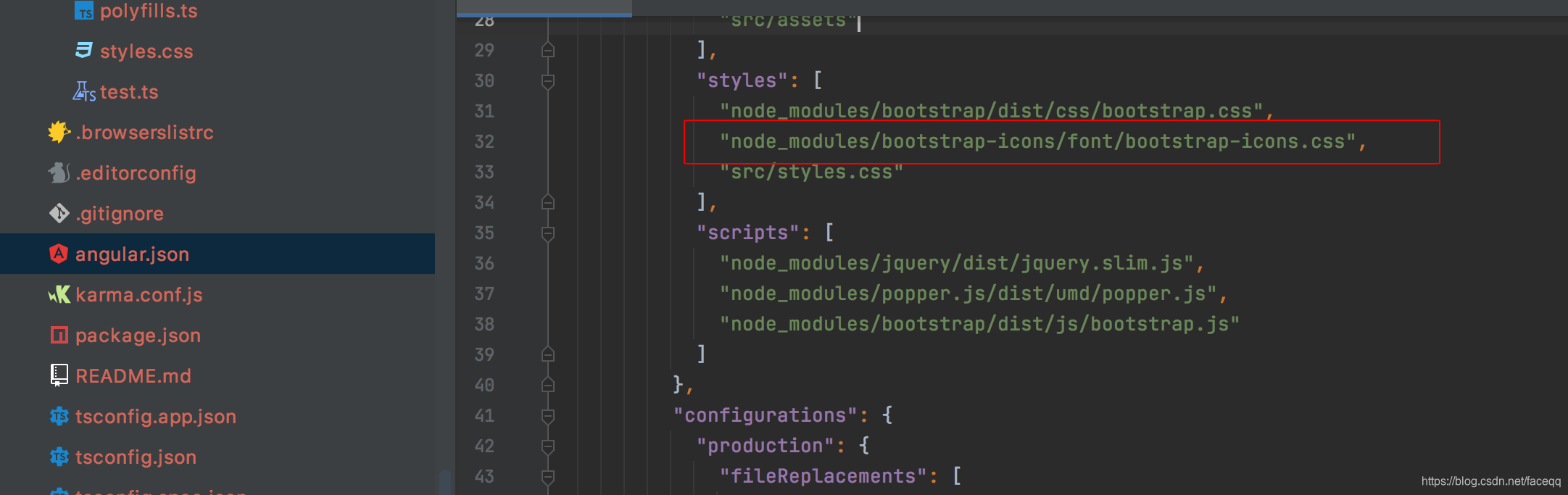Select tsconfig.app.json in the tree
Screen dimensions: 1568x495
(x=156, y=417)
